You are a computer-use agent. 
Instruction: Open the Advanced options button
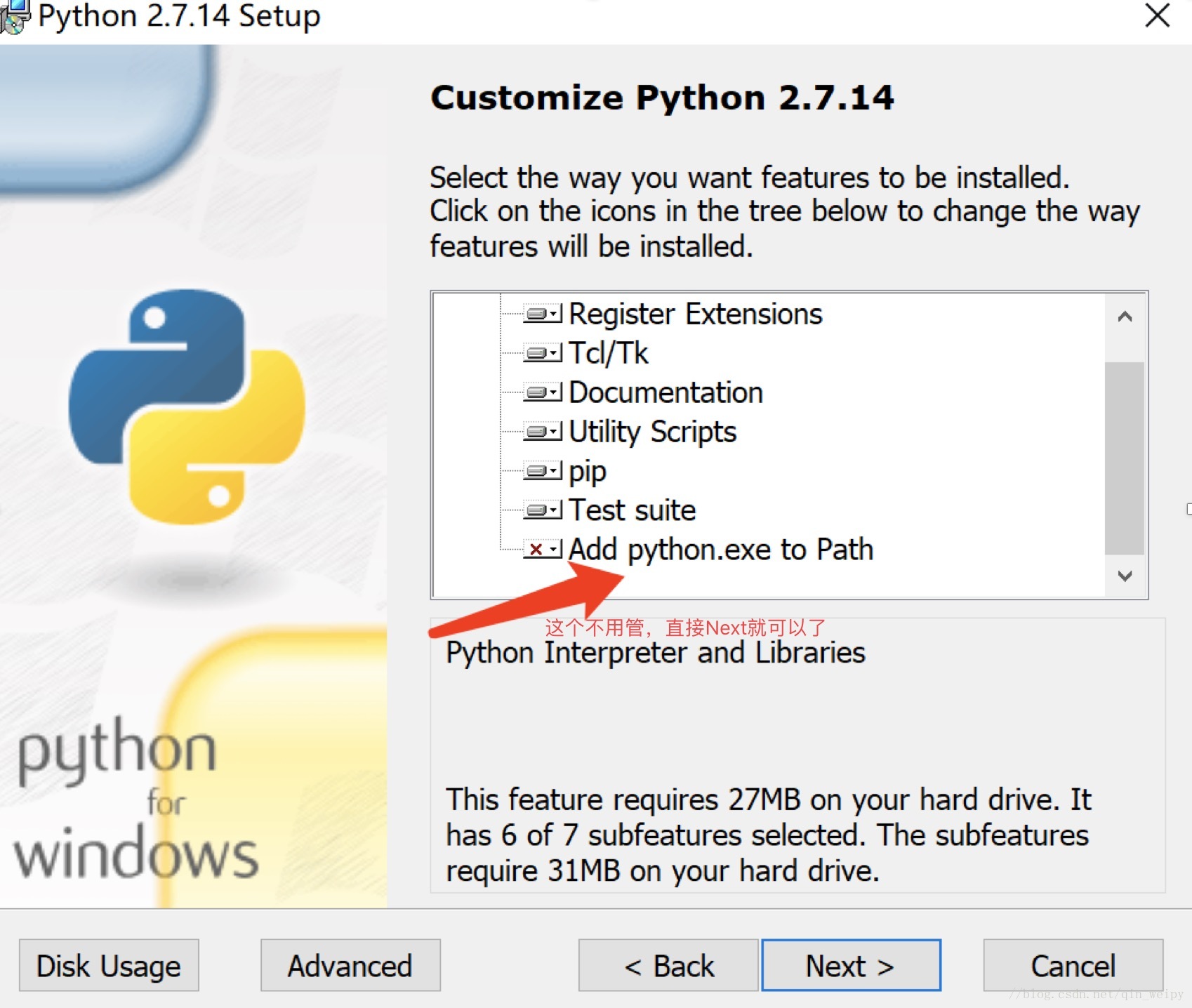coord(350,966)
